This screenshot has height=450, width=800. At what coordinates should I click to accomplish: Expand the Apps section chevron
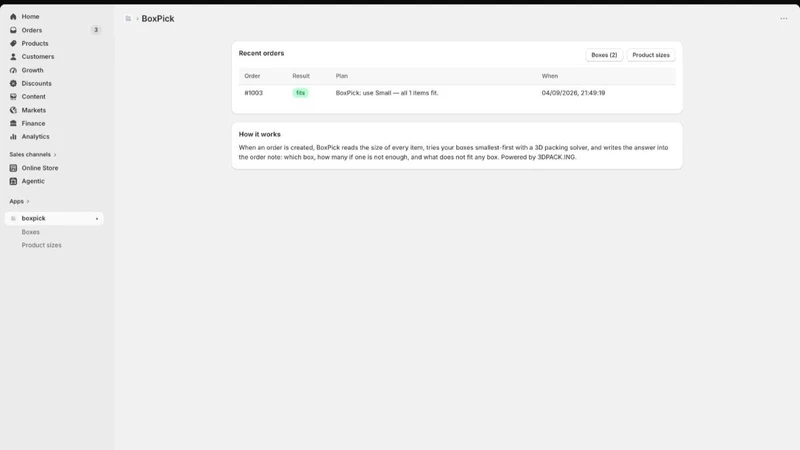click(28, 202)
